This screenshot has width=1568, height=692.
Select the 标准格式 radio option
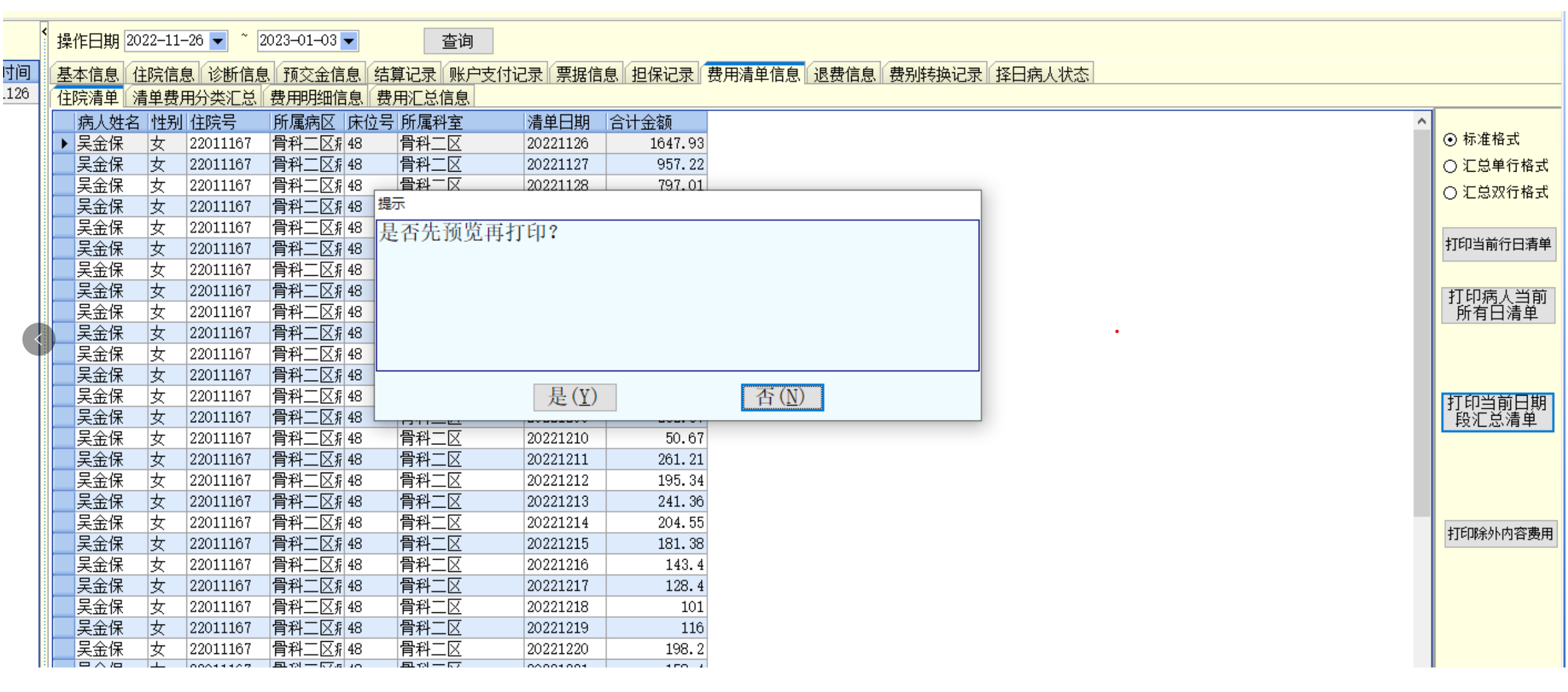pyautogui.click(x=1450, y=140)
